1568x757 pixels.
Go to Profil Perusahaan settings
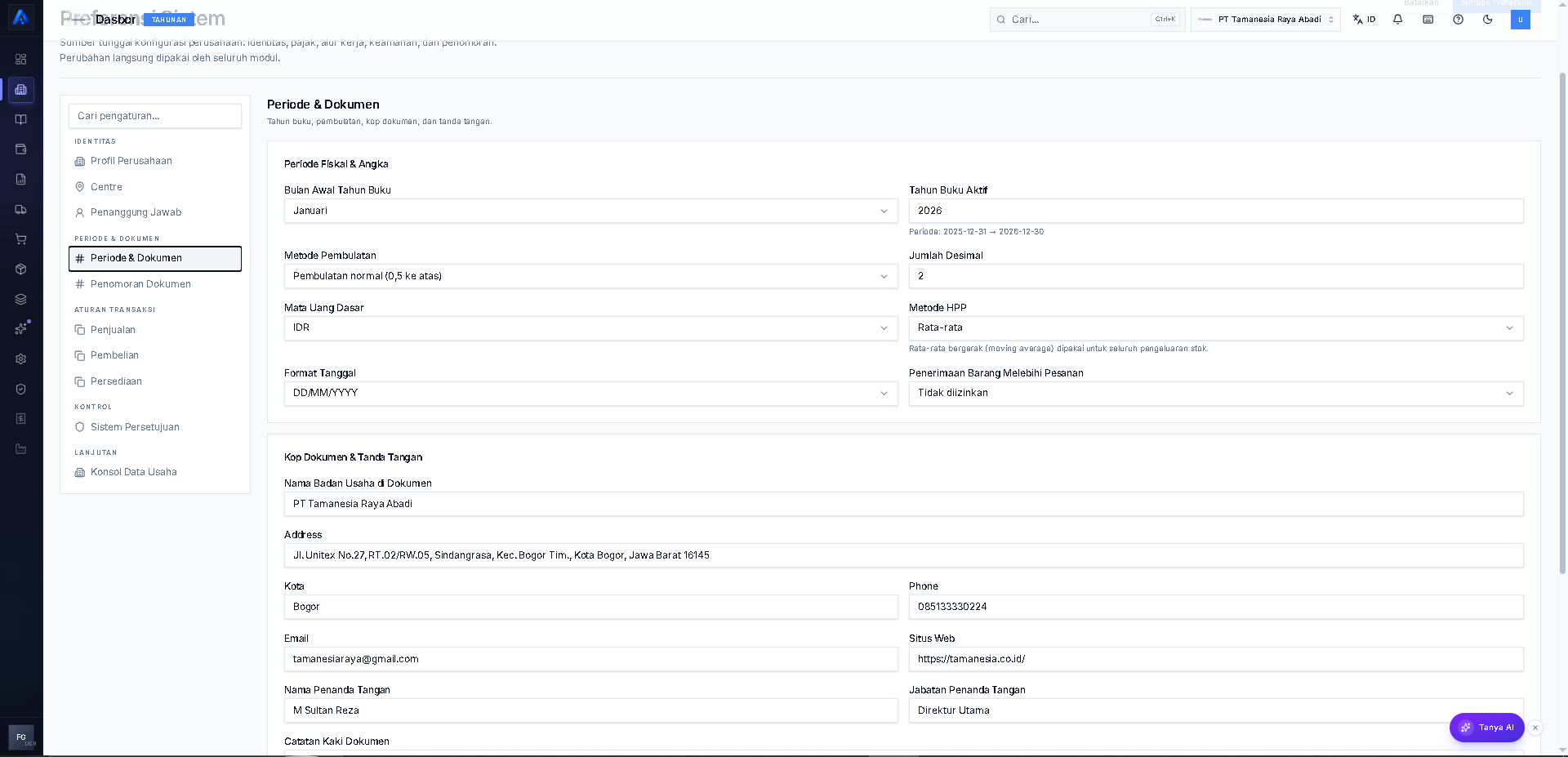coord(155,161)
